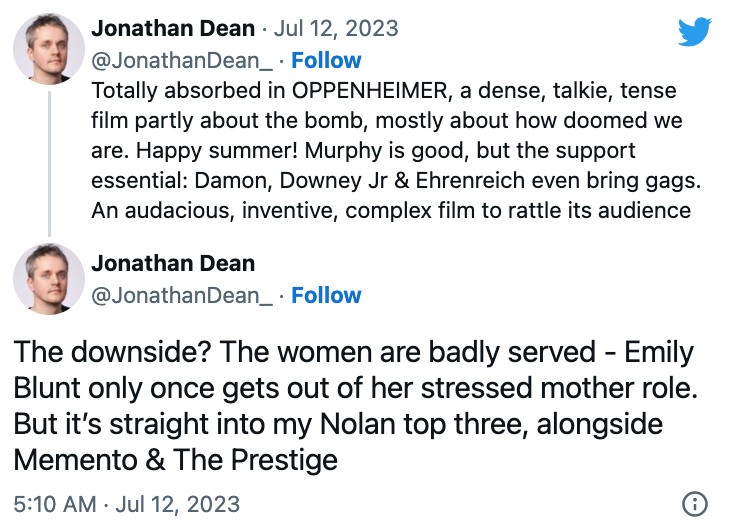Open the Twitter info circle icon
The image size is (730, 532).
click(695, 504)
